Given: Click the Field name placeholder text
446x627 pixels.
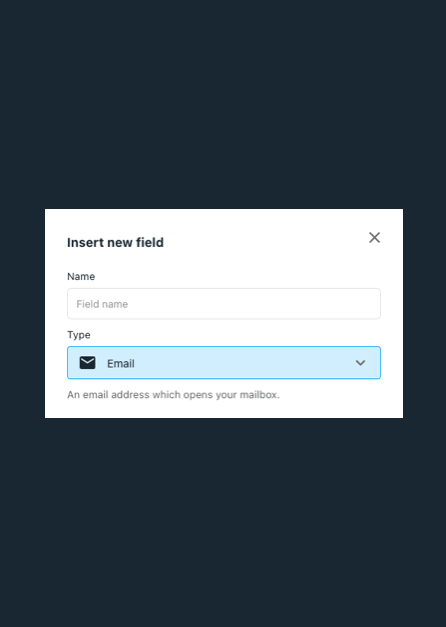Looking at the screenshot, I should [102, 304].
